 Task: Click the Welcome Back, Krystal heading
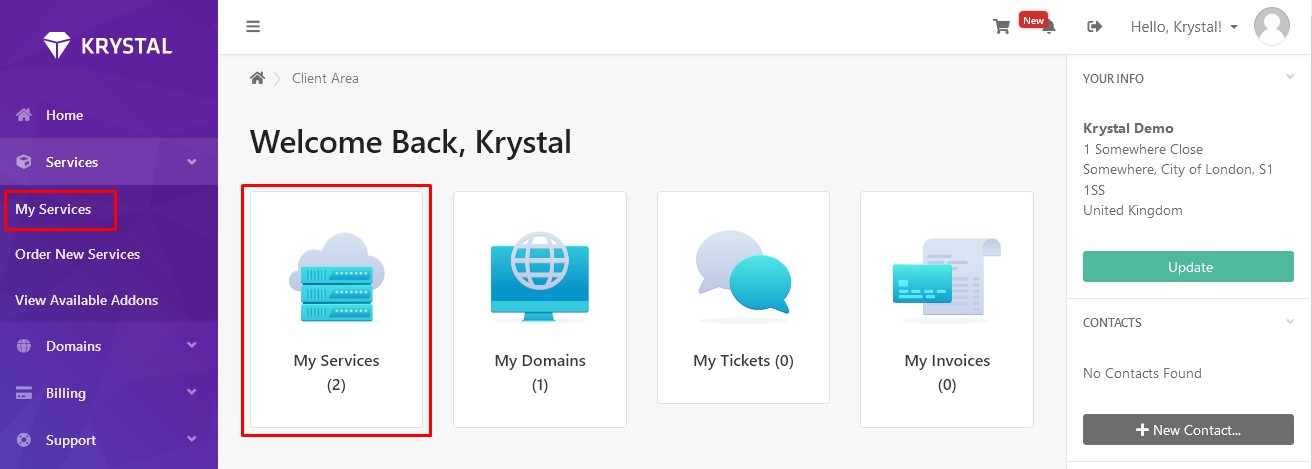[x=410, y=141]
